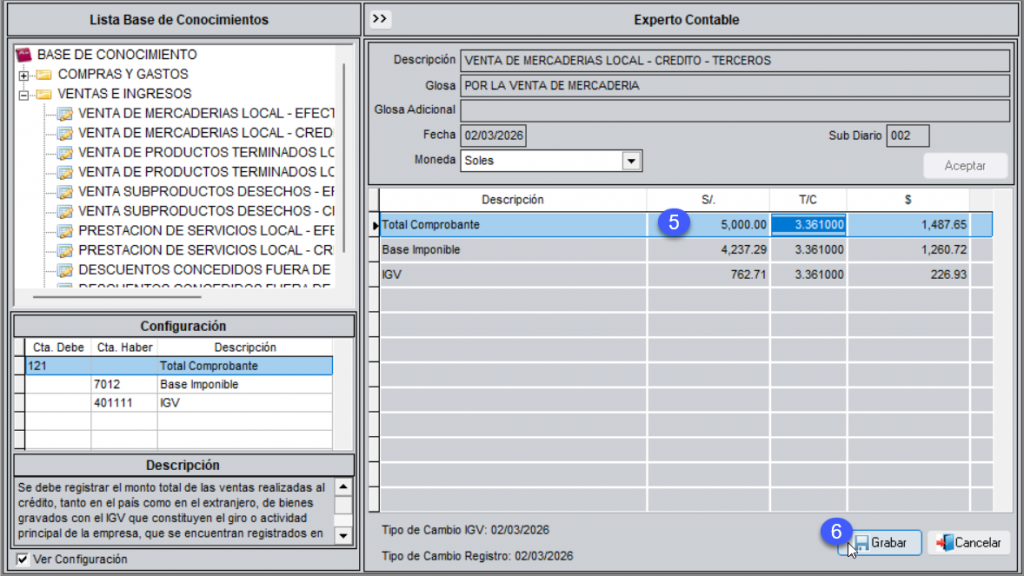Click the $ column header
The height and width of the screenshot is (576, 1024).
point(908,200)
